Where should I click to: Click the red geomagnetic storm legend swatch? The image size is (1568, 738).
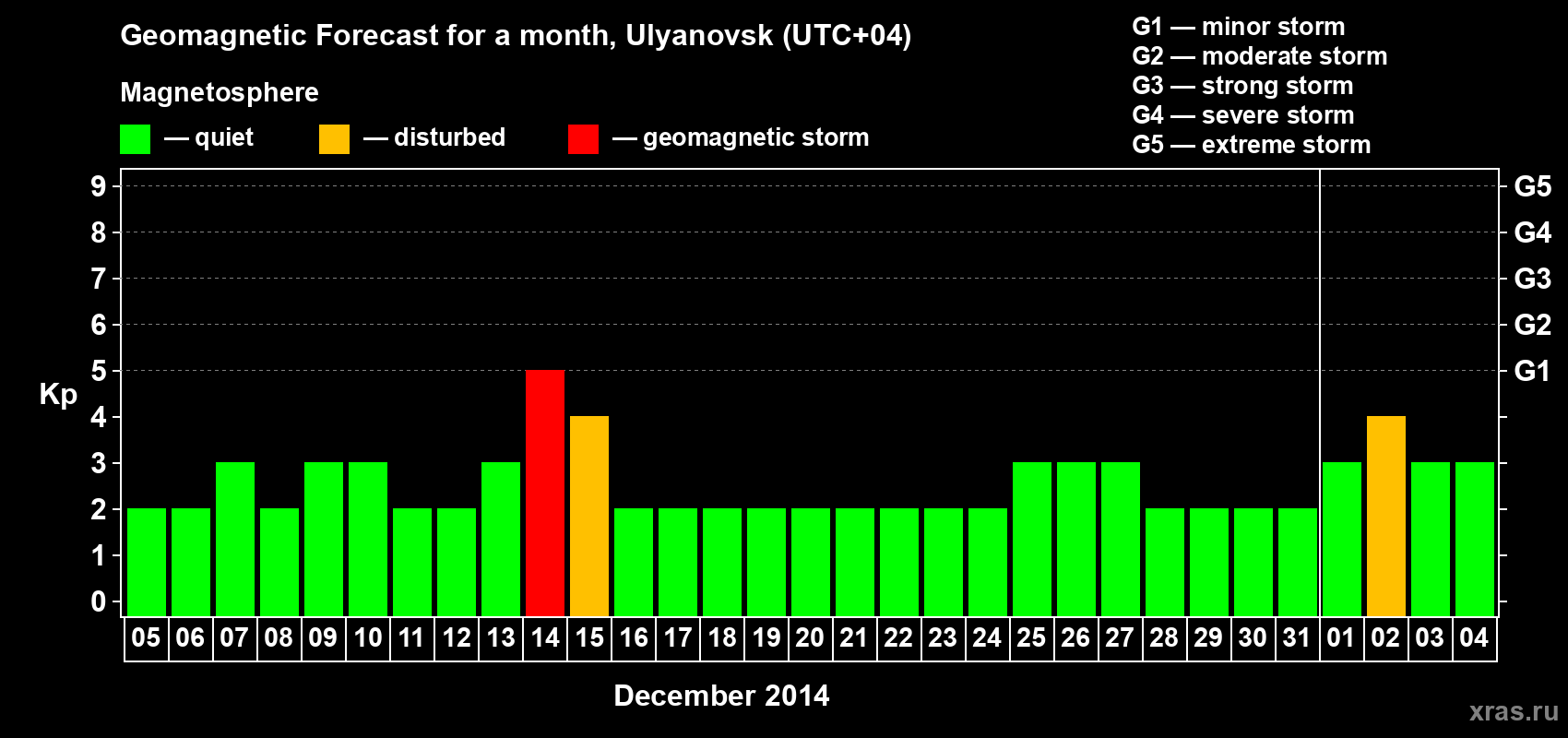pyautogui.click(x=583, y=139)
